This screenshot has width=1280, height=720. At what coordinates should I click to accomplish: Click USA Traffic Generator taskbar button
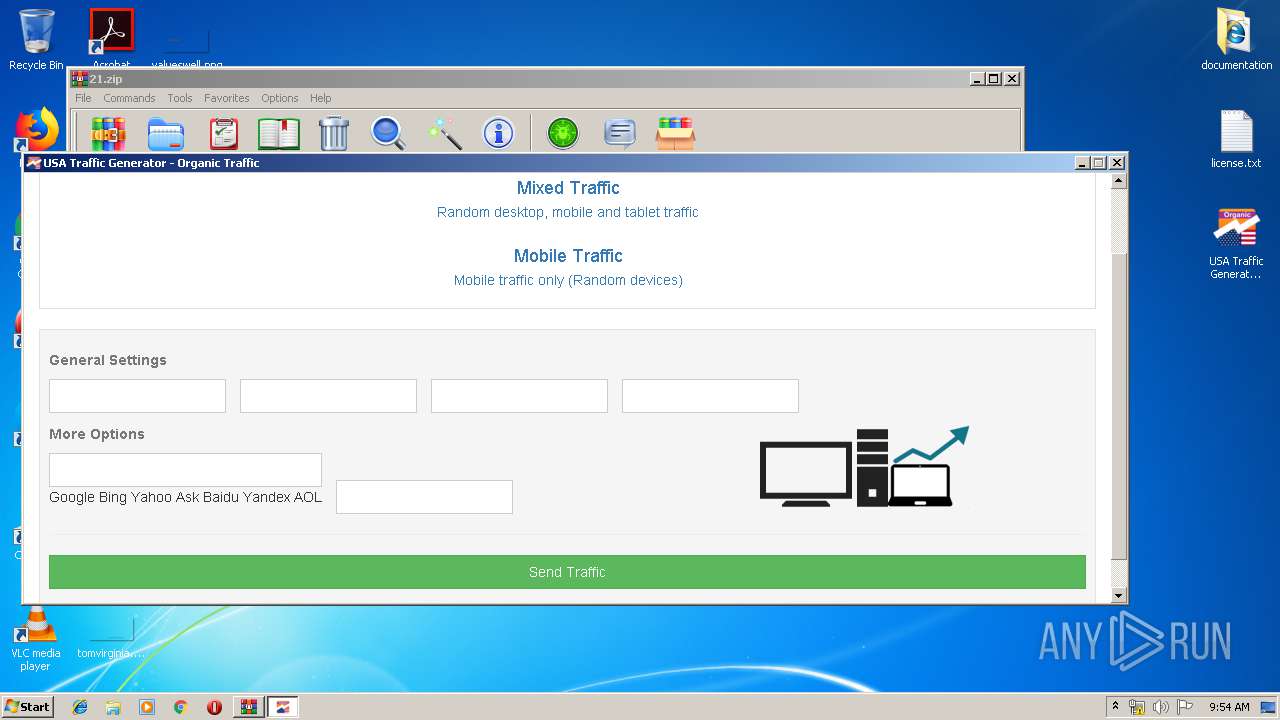coord(282,707)
